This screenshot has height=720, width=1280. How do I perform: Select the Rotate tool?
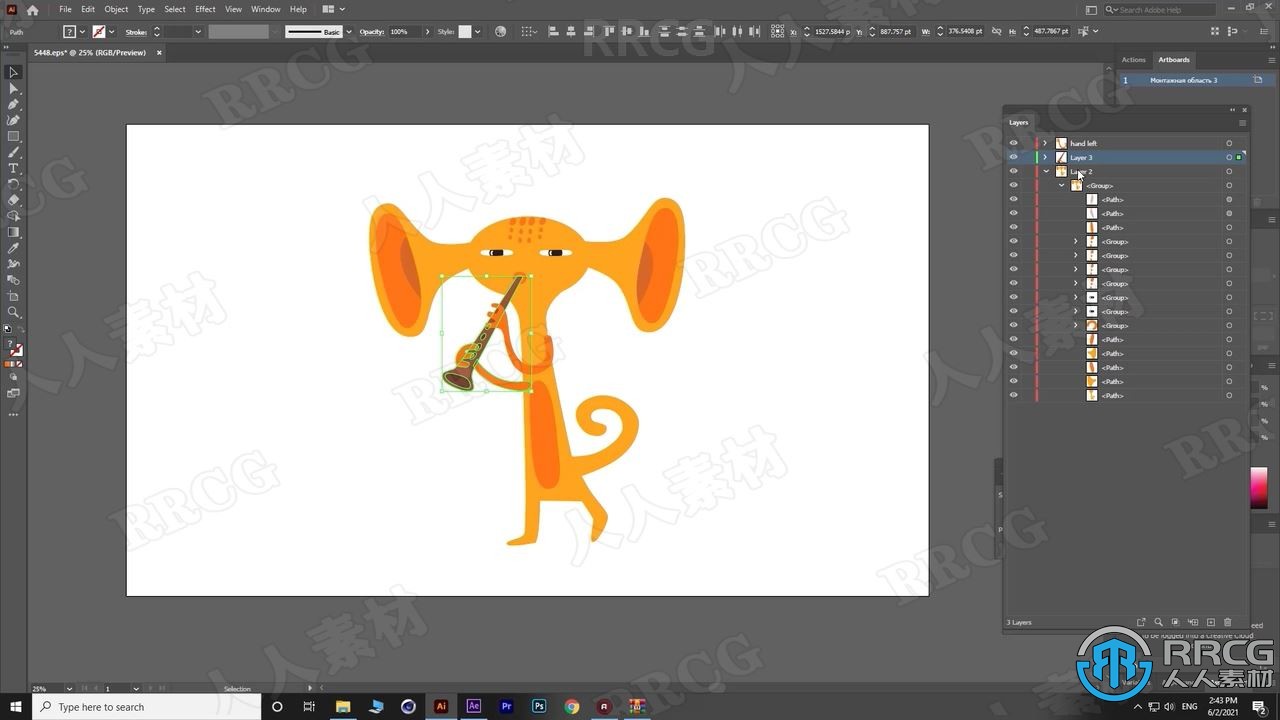13,184
